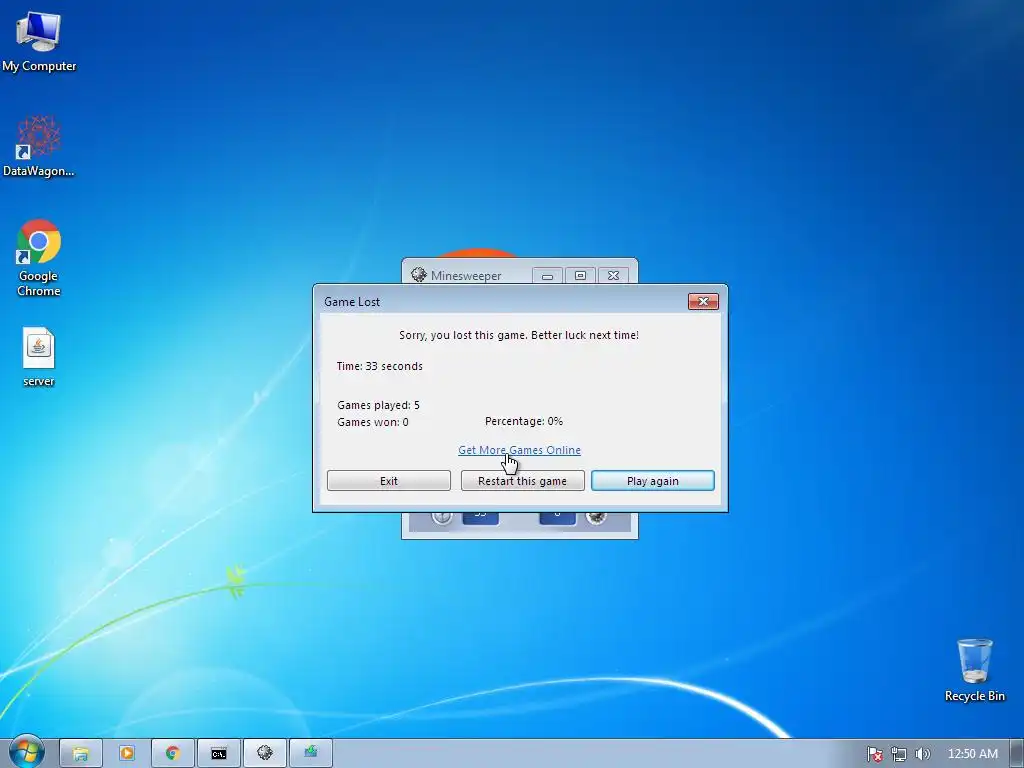Viewport: 1024px width, 768px height.
Task: Select the Recycle Bin icon
Action: coord(974,670)
